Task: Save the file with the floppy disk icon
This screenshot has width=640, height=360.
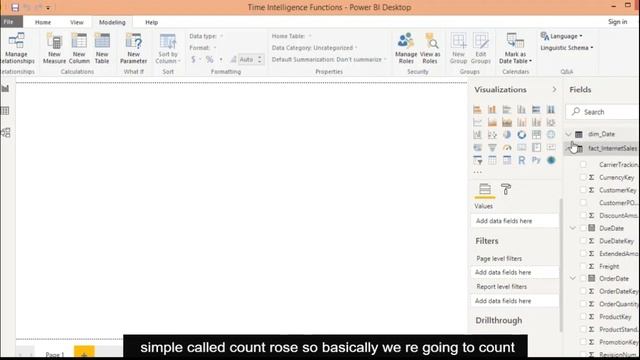Action: [x=15, y=7]
